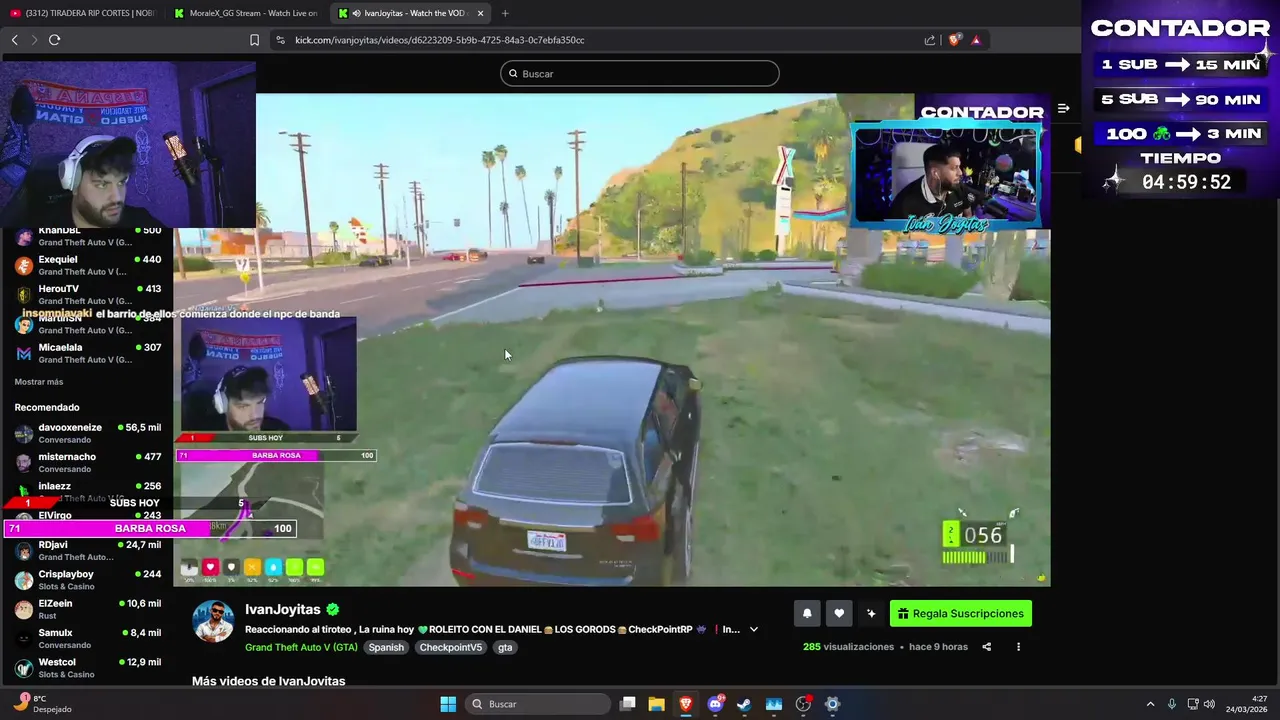Open Task View from the taskbar

628,704
